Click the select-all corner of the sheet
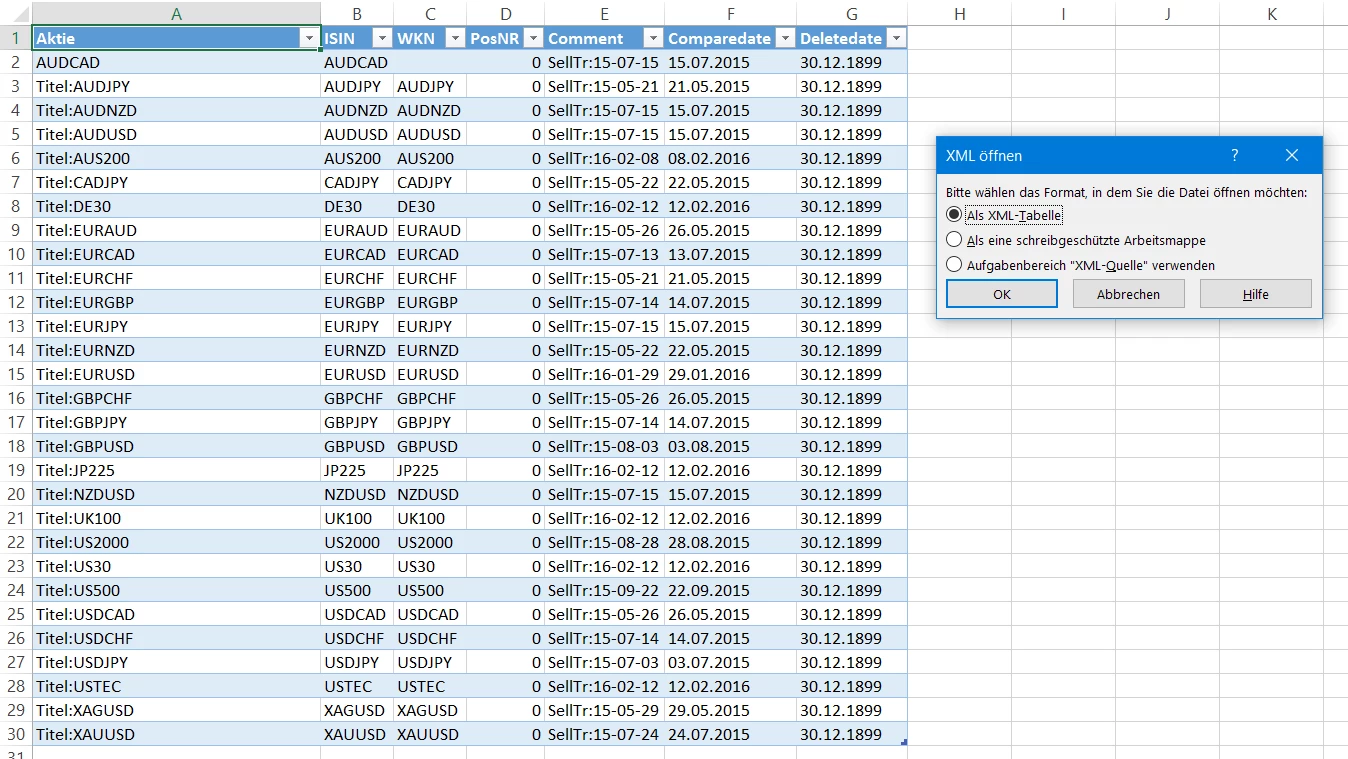The width and height of the screenshot is (1348, 759). [x=16, y=13]
